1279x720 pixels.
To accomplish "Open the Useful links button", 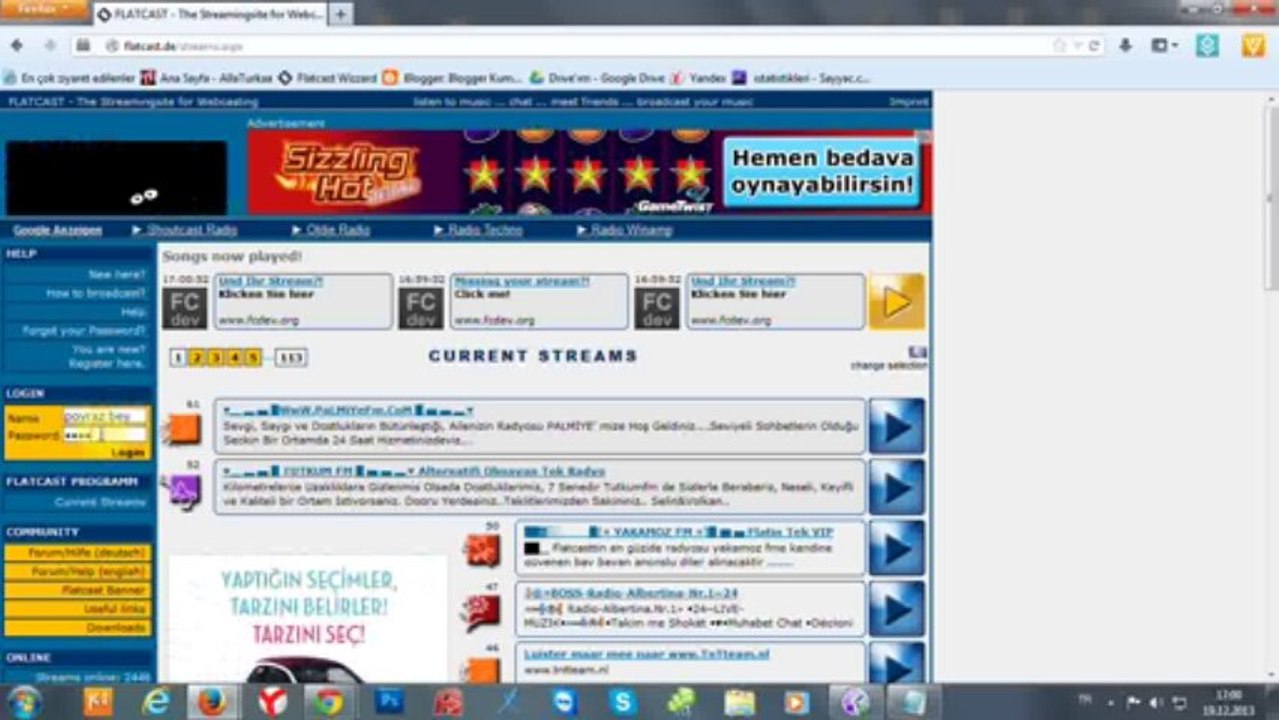I will [78, 609].
